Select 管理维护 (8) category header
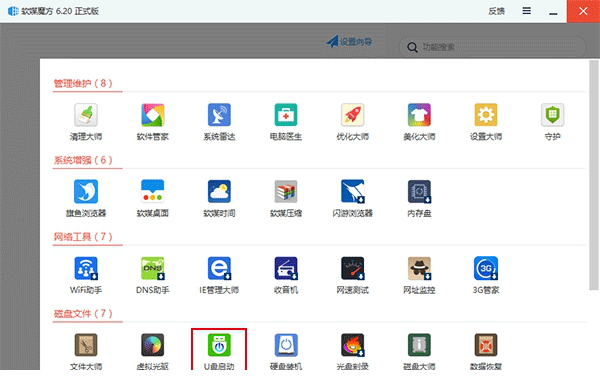 (83, 83)
